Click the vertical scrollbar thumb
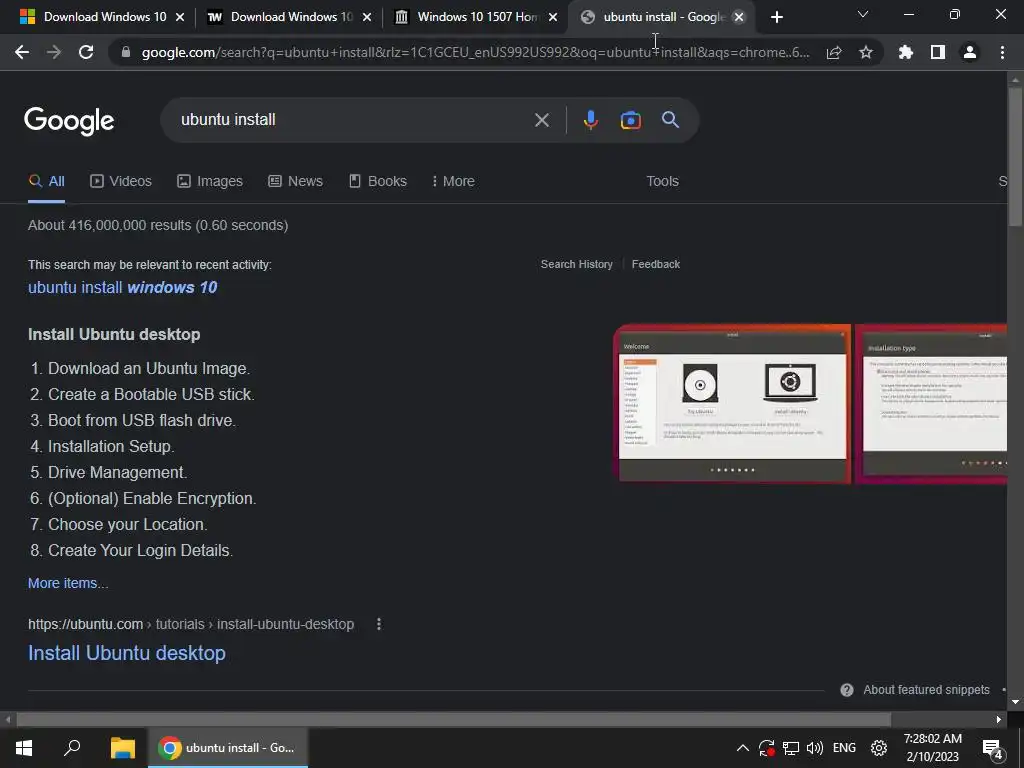Screen dimensions: 1024x768 [1015, 155]
